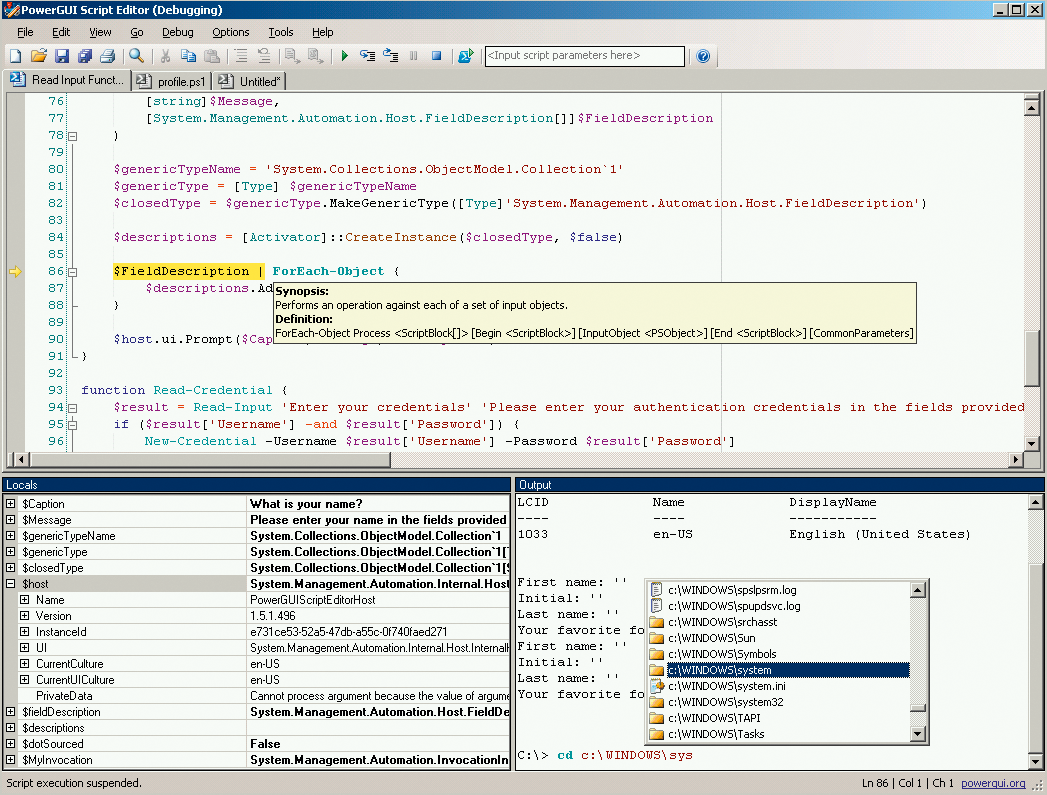Select the Step Over debug icon
This screenshot has width=1047, height=795.
[391, 56]
